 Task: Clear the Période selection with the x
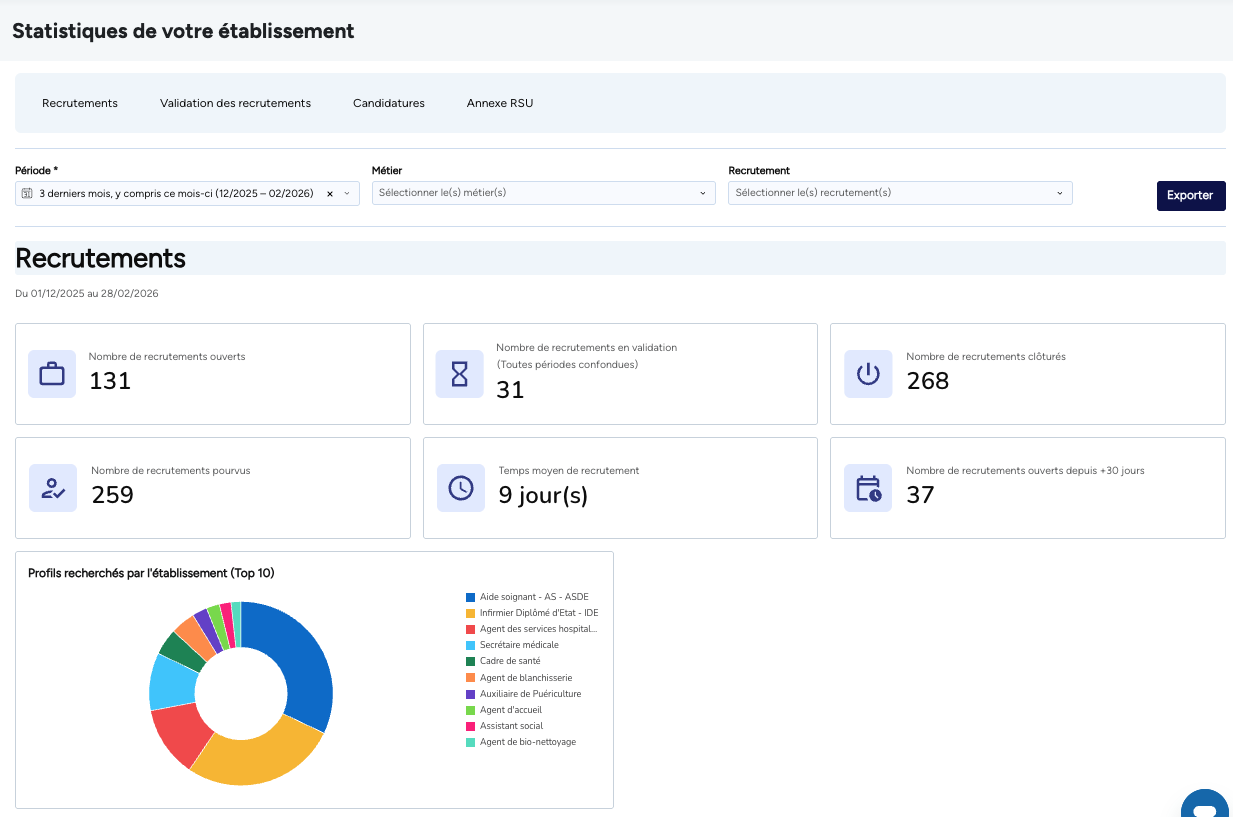[330, 193]
